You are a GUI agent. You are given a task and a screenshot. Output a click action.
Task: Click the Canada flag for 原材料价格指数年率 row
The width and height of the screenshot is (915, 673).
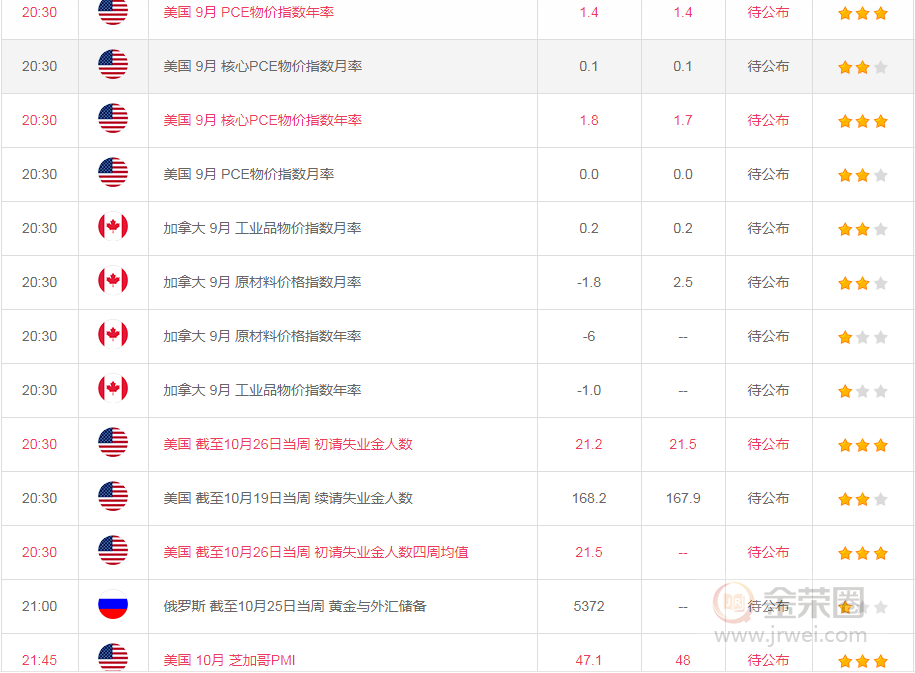(113, 336)
